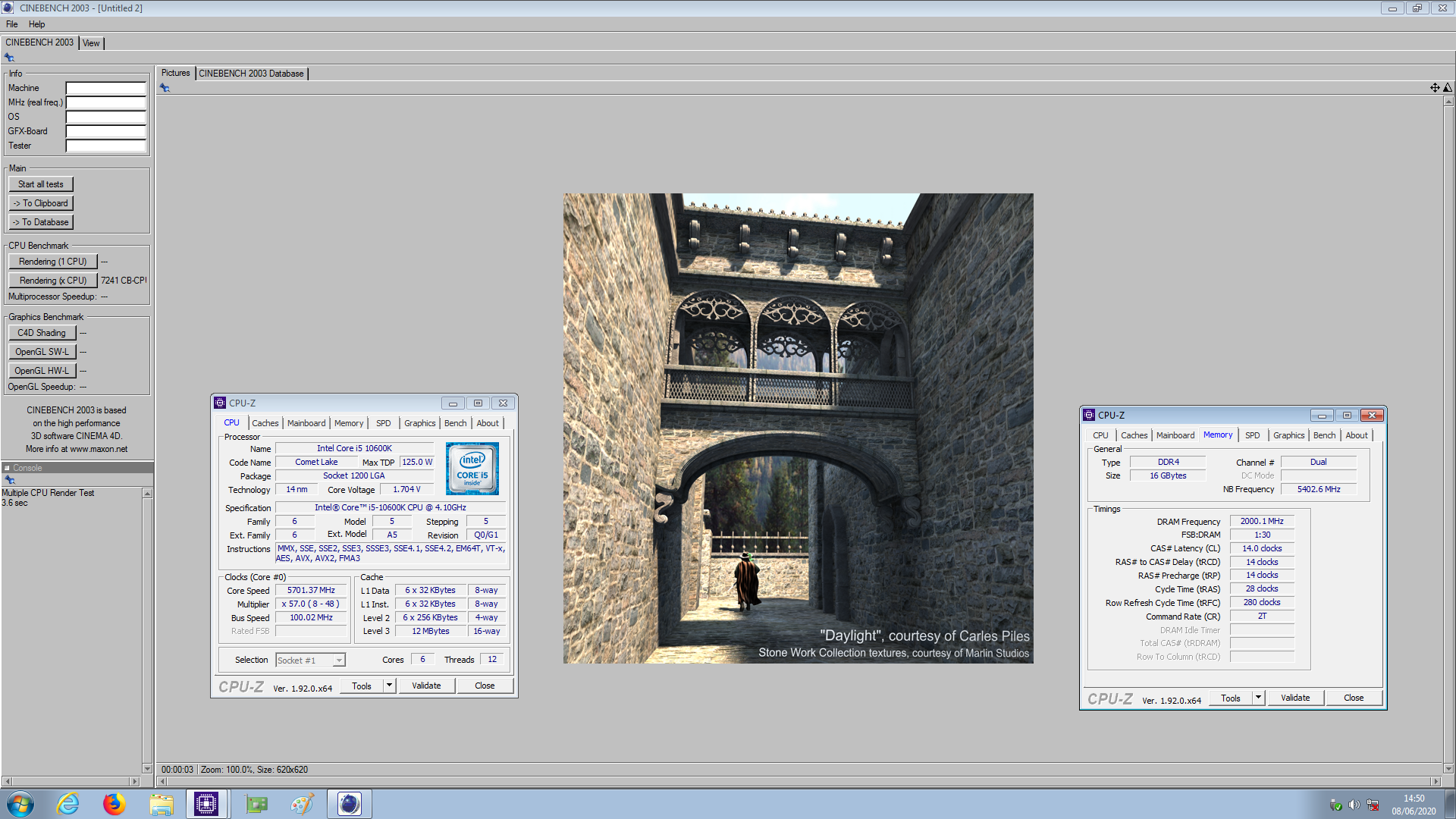Click the triangle icon at viewer top right
This screenshot has height=819, width=1456.
tap(1448, 88)
